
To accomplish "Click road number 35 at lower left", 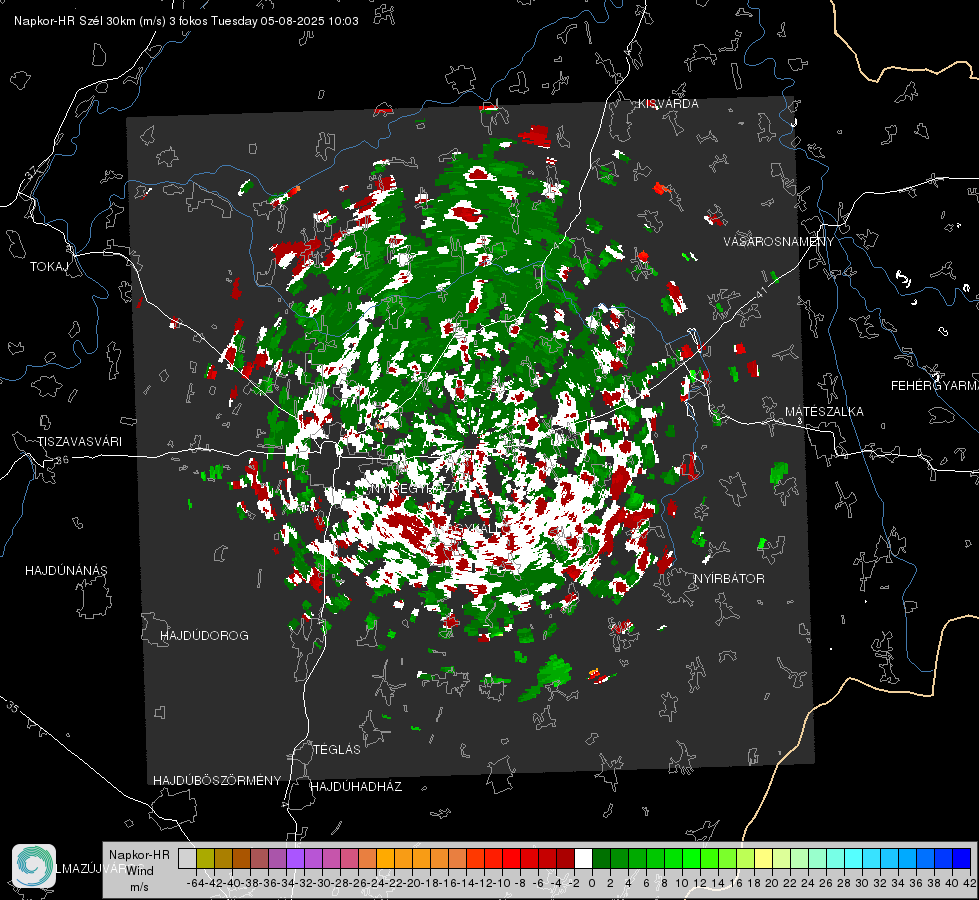I will pyautogui.click(x=14, y=706).
